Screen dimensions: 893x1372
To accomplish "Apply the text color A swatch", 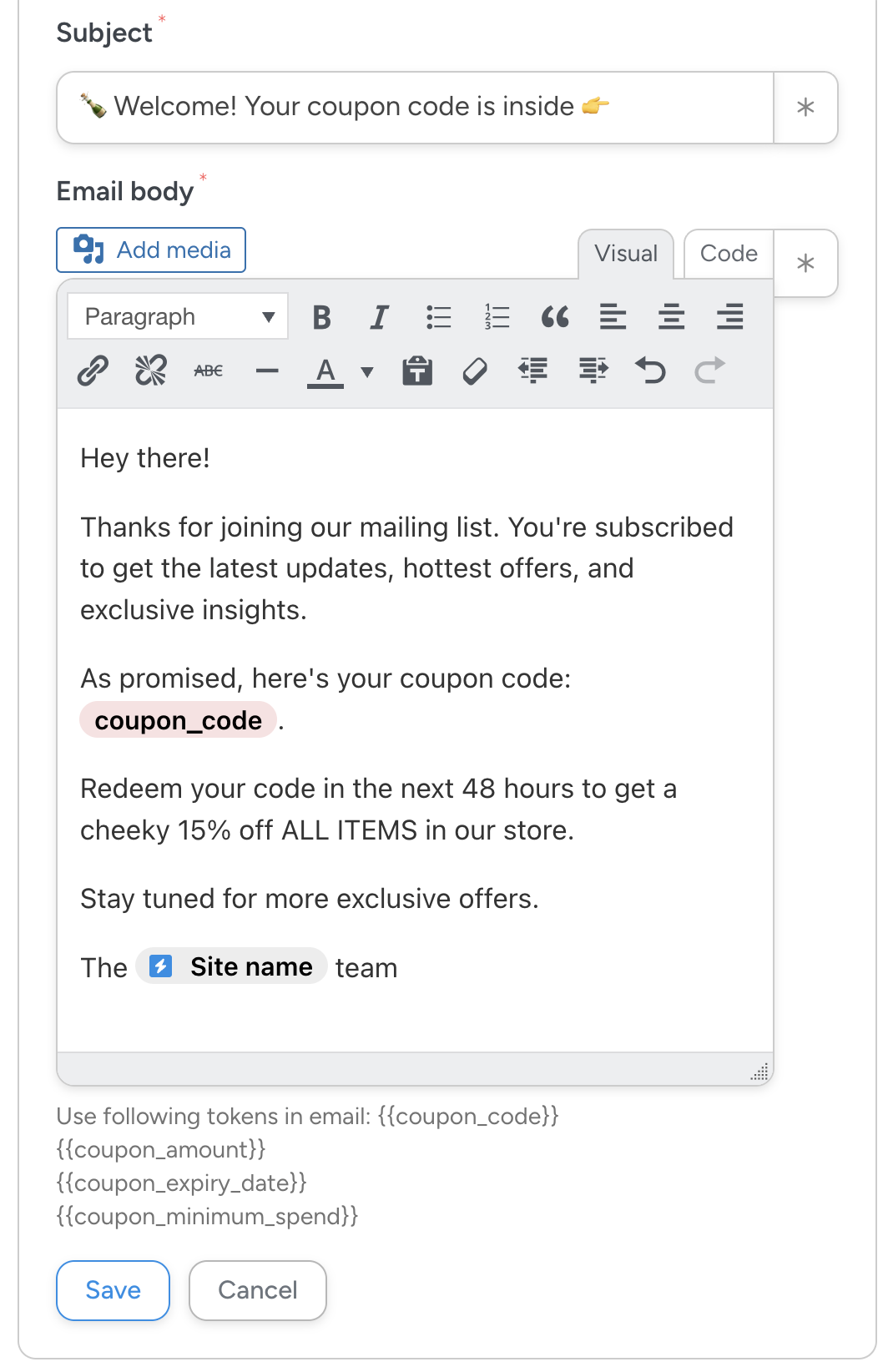I will pos(325,371).
